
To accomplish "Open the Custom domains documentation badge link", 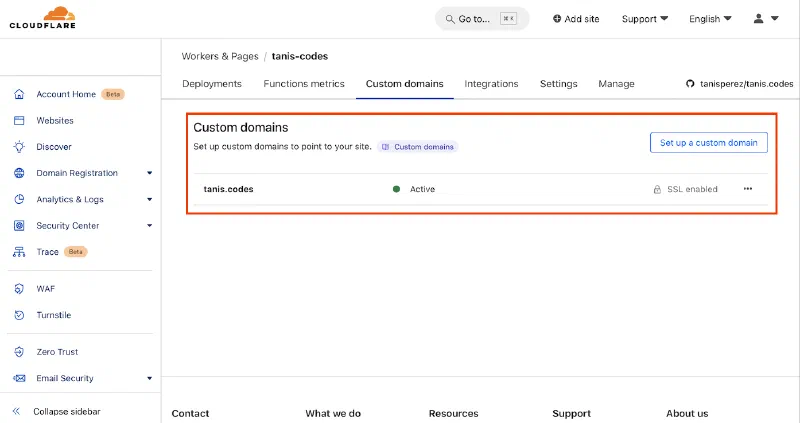I will tap(418, 147).
